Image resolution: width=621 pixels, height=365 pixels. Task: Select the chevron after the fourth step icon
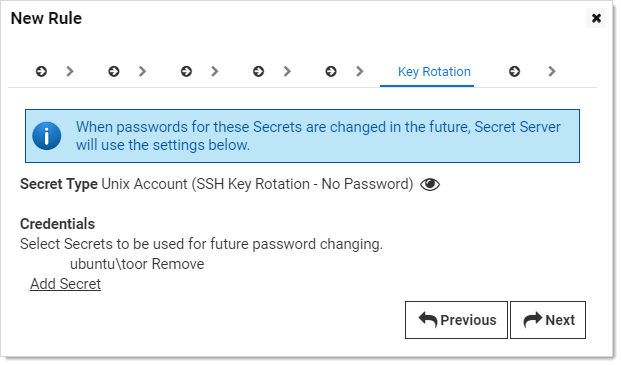(x=288, y=72)
